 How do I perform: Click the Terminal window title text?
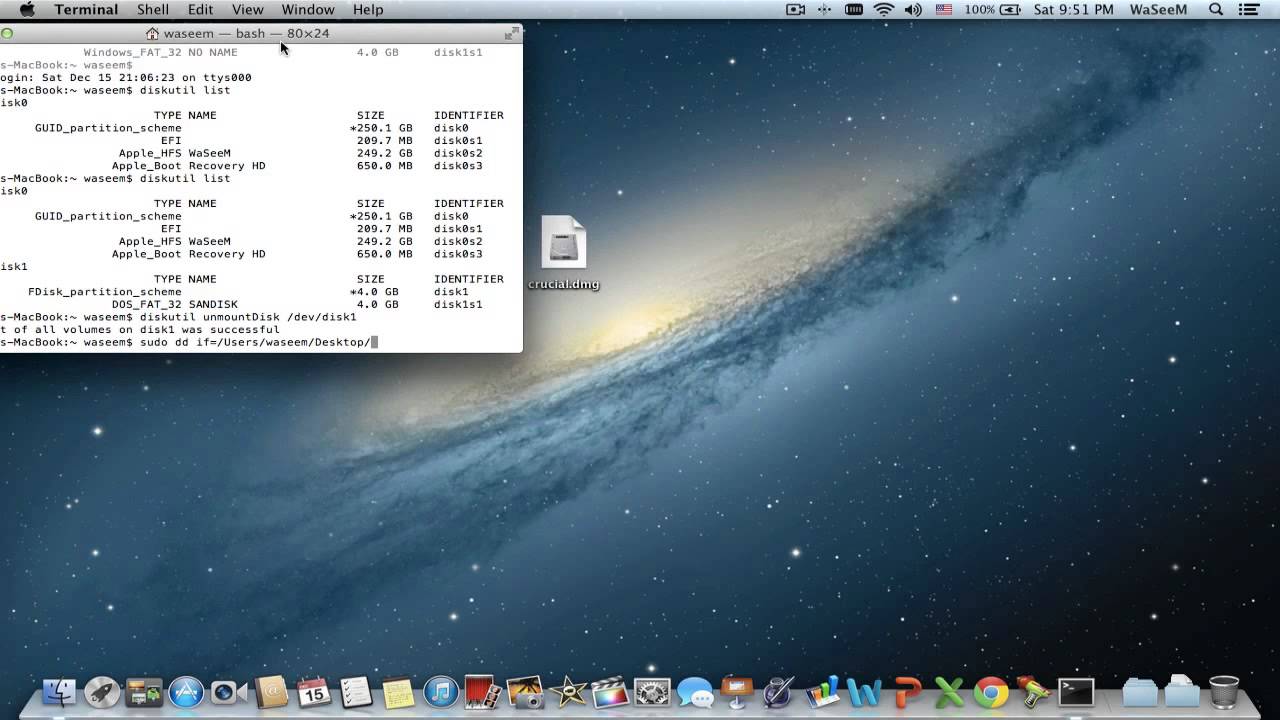[x=246, y=33]
